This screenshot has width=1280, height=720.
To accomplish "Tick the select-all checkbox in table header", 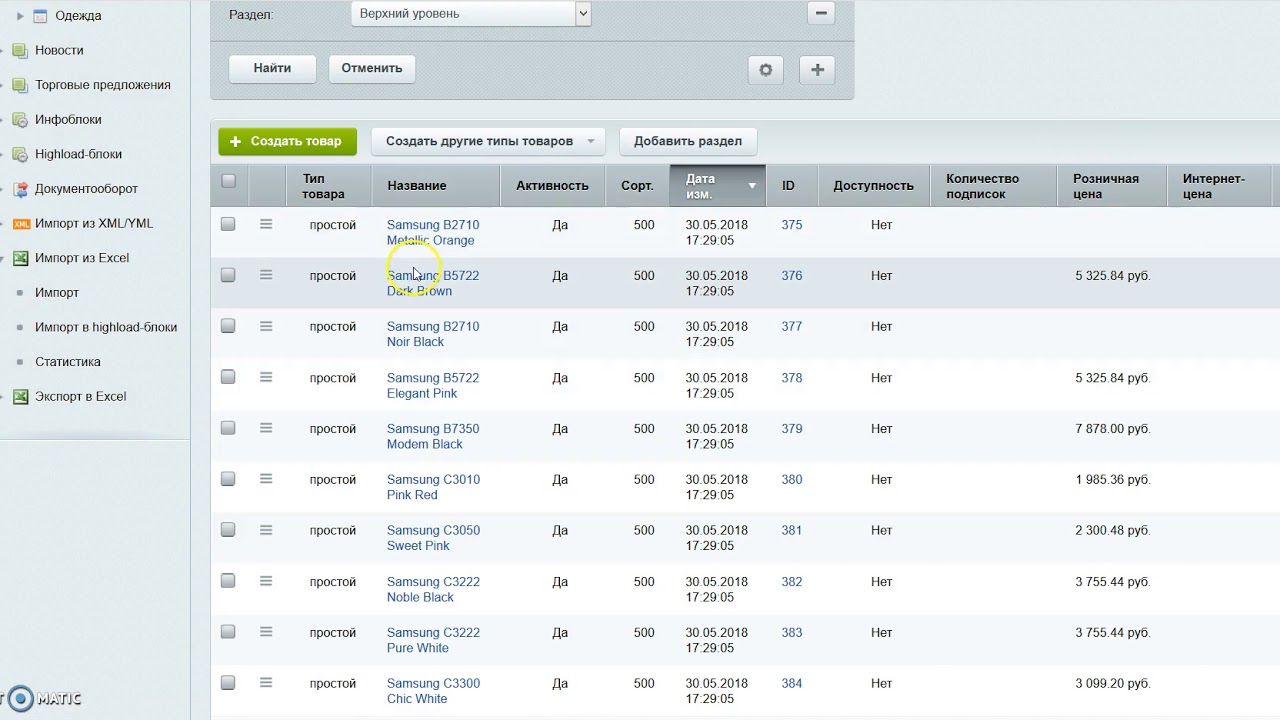I will 228,181.
